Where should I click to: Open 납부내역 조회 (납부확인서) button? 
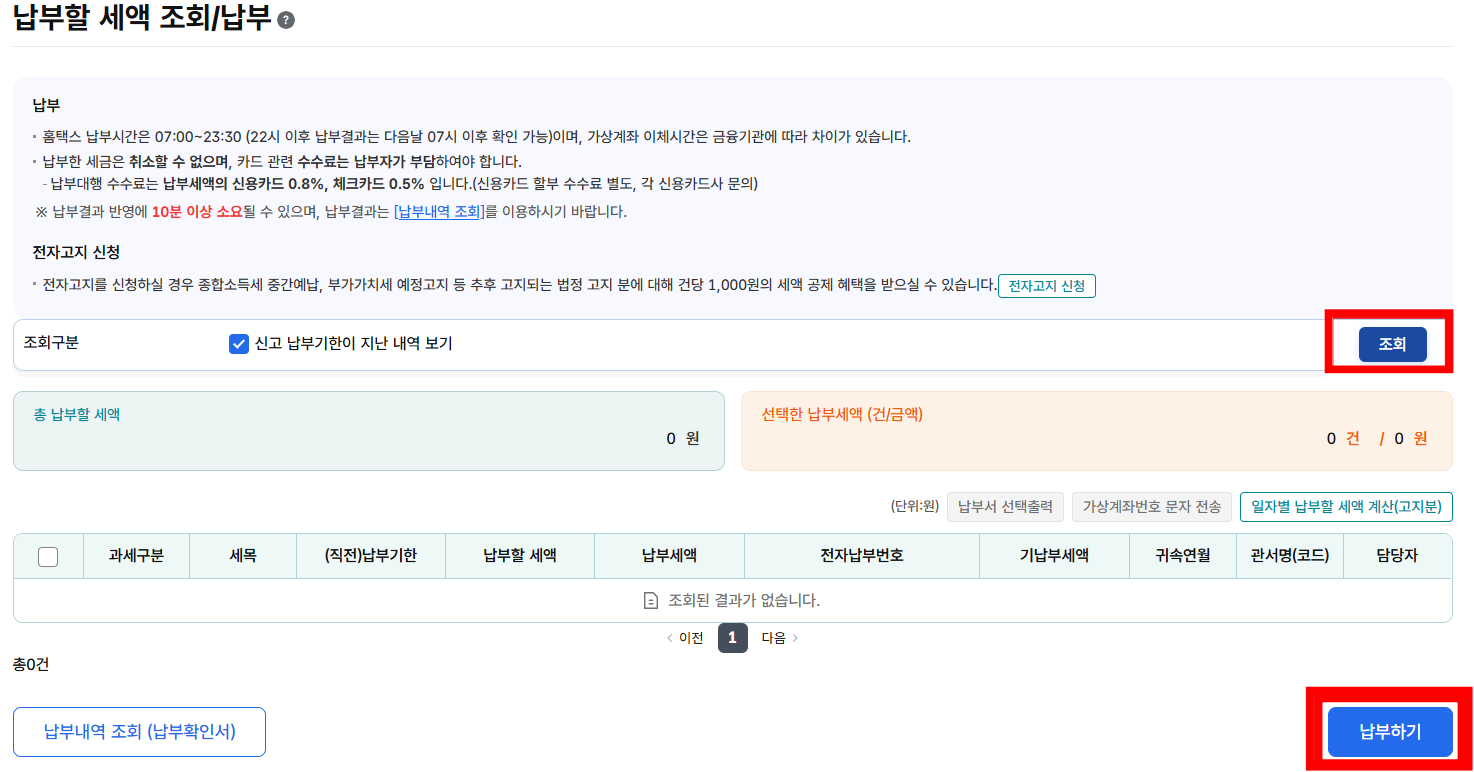tap(139, 732)
